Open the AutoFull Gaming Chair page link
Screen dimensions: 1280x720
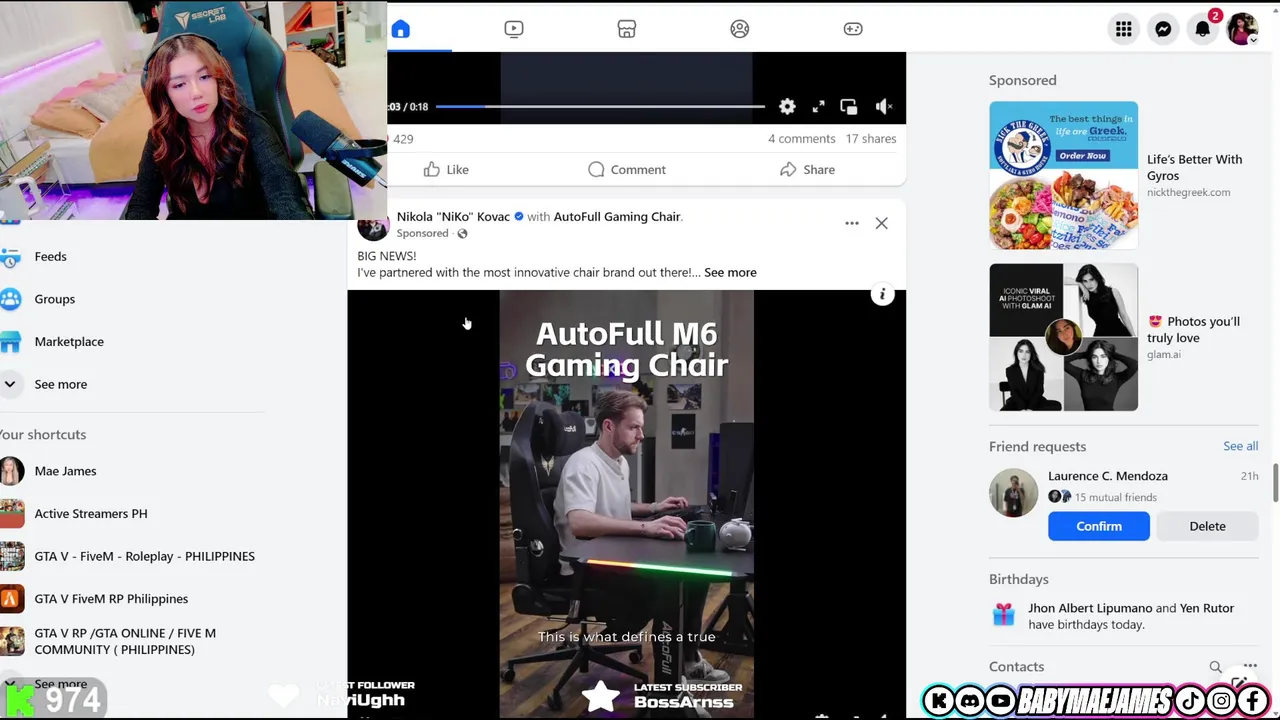click(x=617, y=216)
